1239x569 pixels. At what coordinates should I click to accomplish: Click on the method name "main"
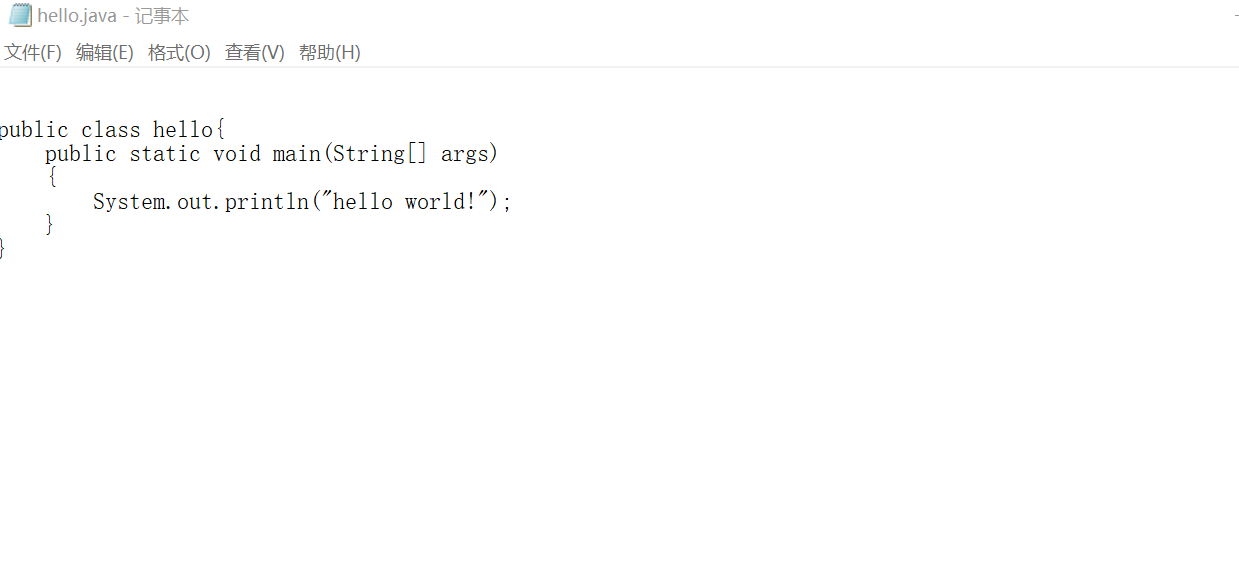(296, 154)
